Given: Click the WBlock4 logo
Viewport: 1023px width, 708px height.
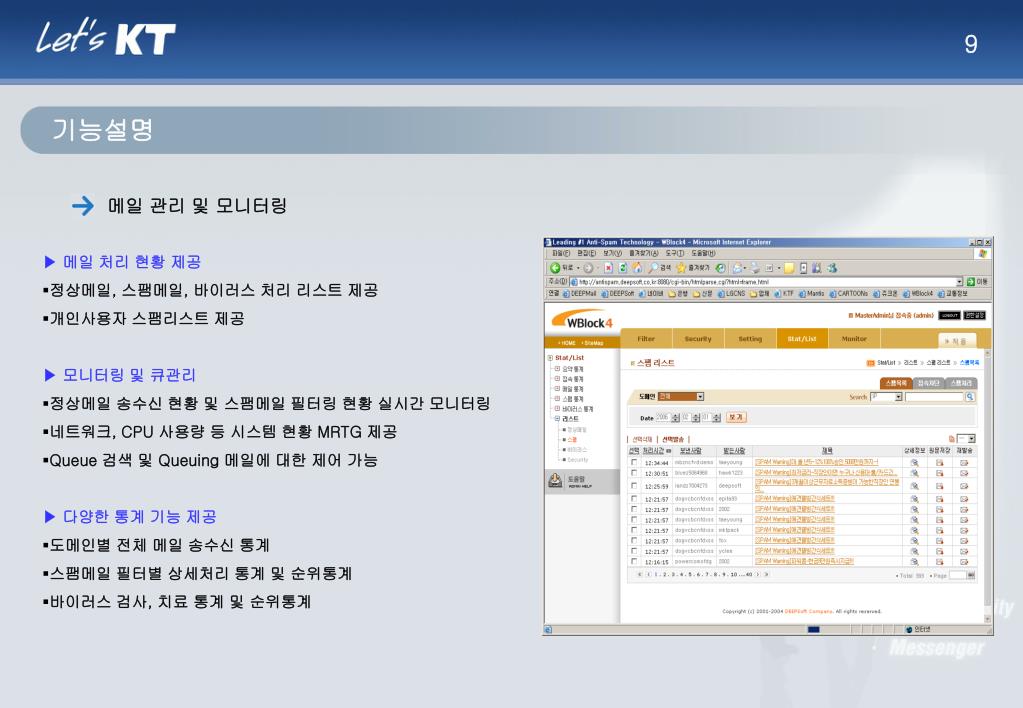Looking at the screenshot, I should (583, 319).
